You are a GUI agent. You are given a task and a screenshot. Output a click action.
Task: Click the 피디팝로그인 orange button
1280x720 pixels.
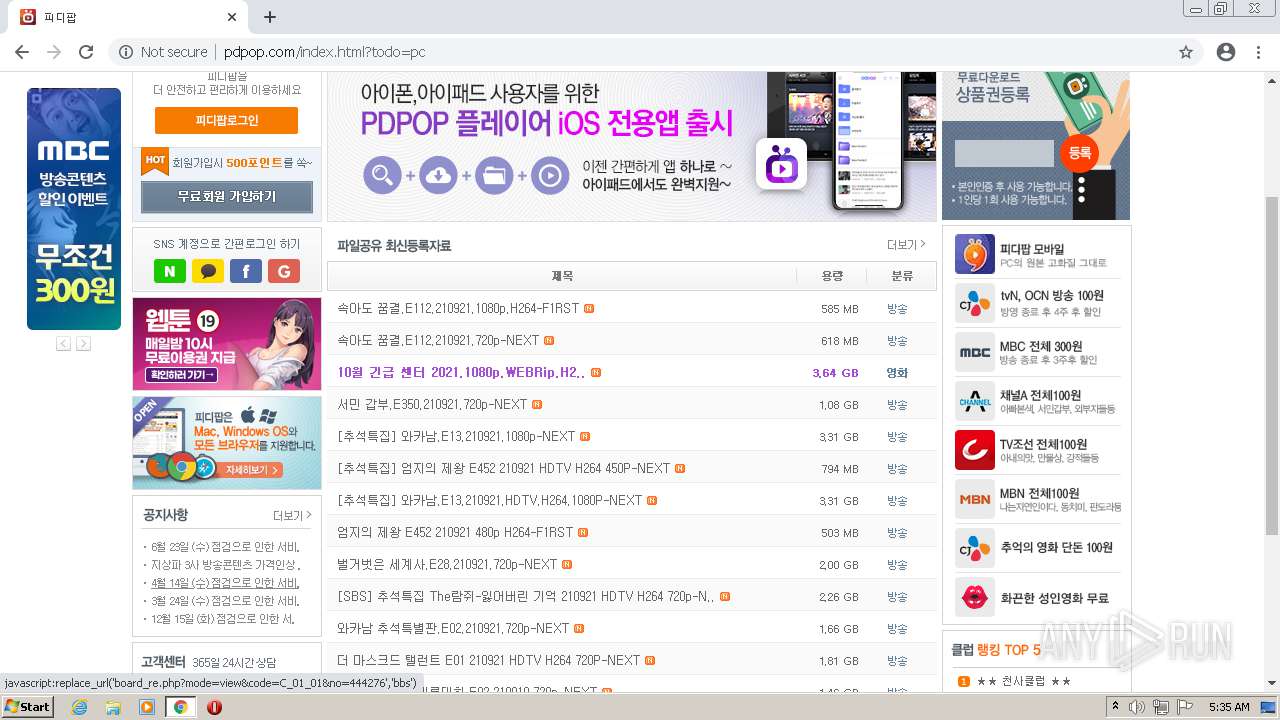point(226,120)
